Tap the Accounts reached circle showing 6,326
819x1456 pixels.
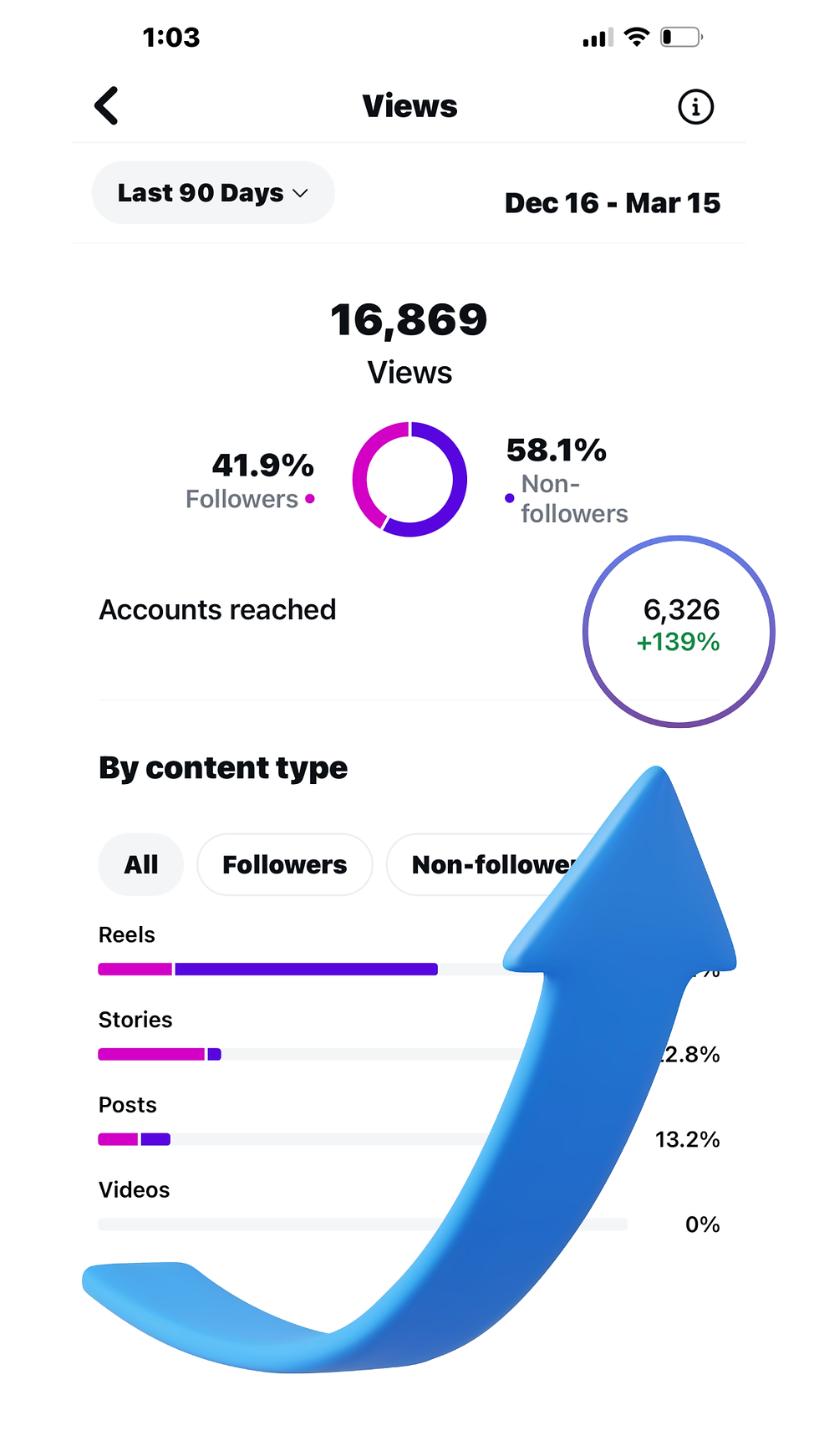(x=680, y=630)
